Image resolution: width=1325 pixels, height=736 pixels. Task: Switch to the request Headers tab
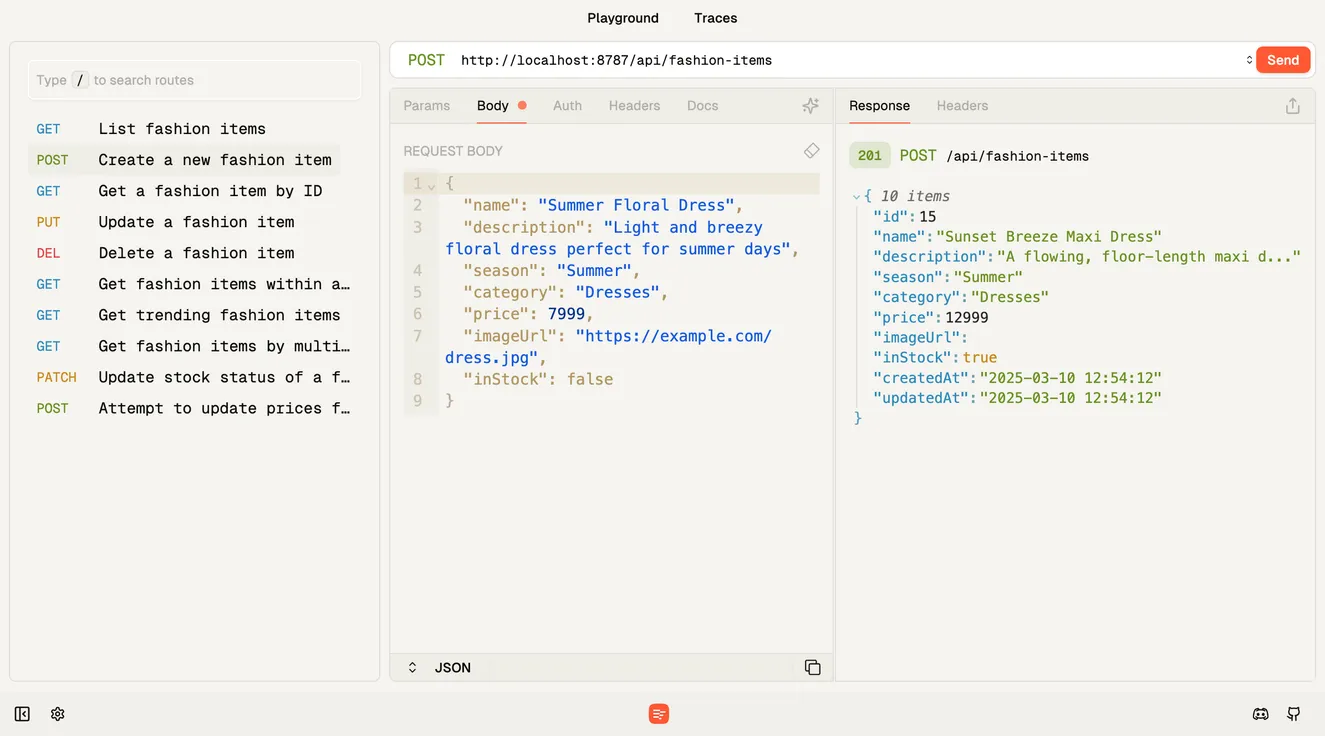pyautogui.click(x=634, y=106)
